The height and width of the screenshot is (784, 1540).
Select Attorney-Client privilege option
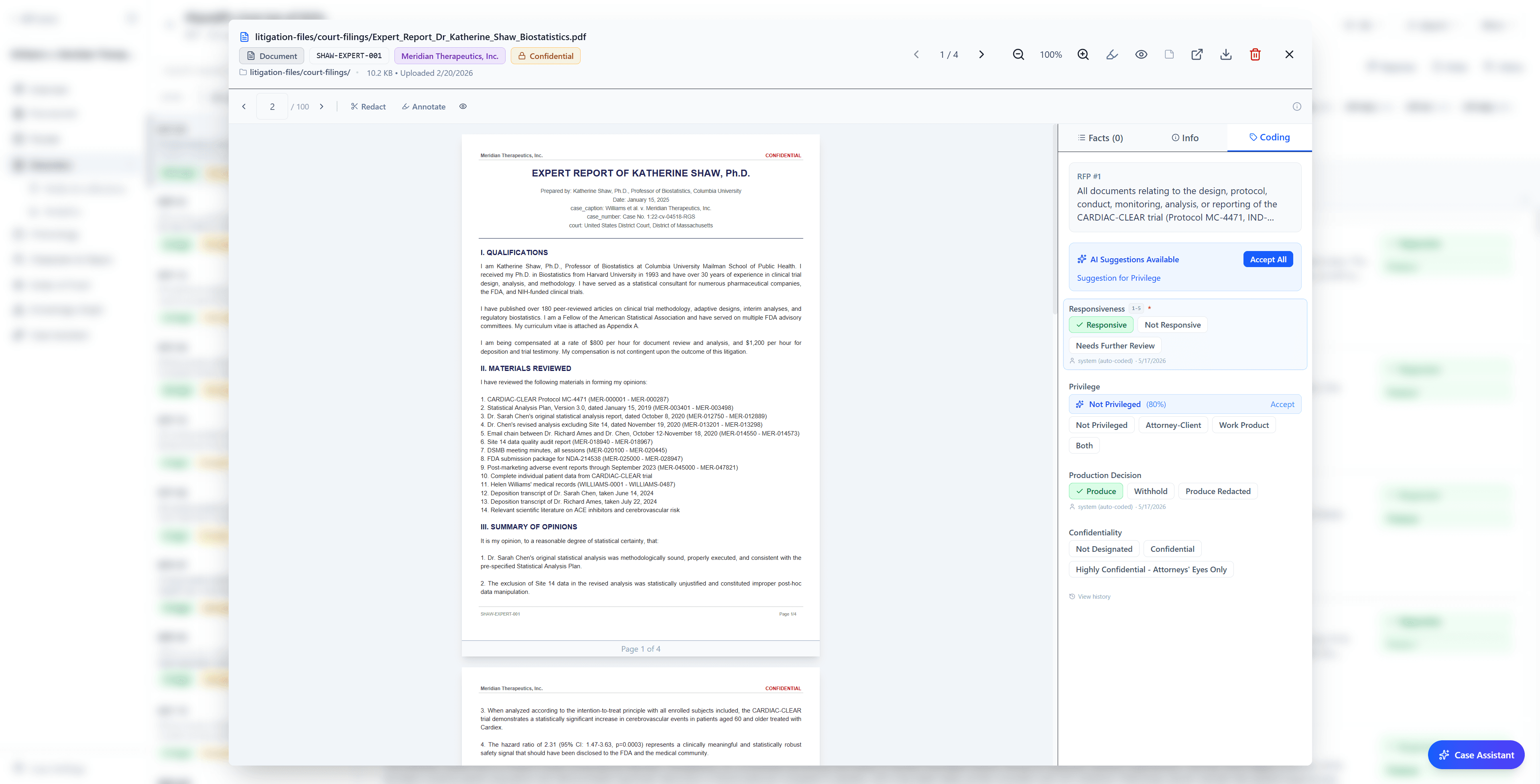point(1173,425)
